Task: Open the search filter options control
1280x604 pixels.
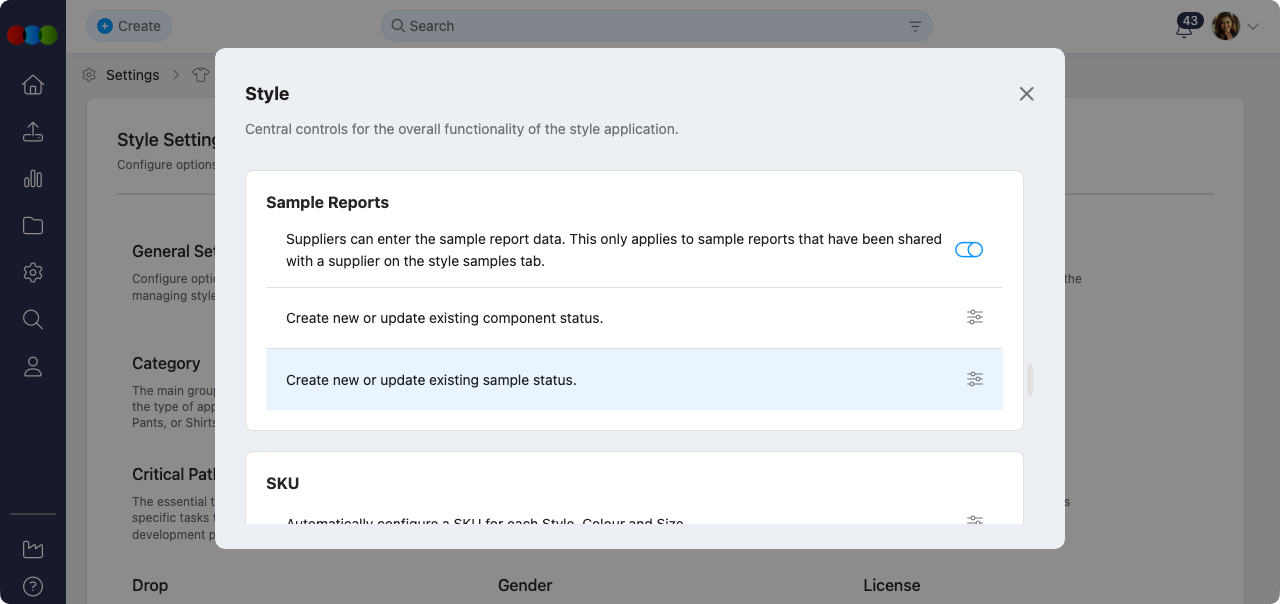Action: (914, 26)
